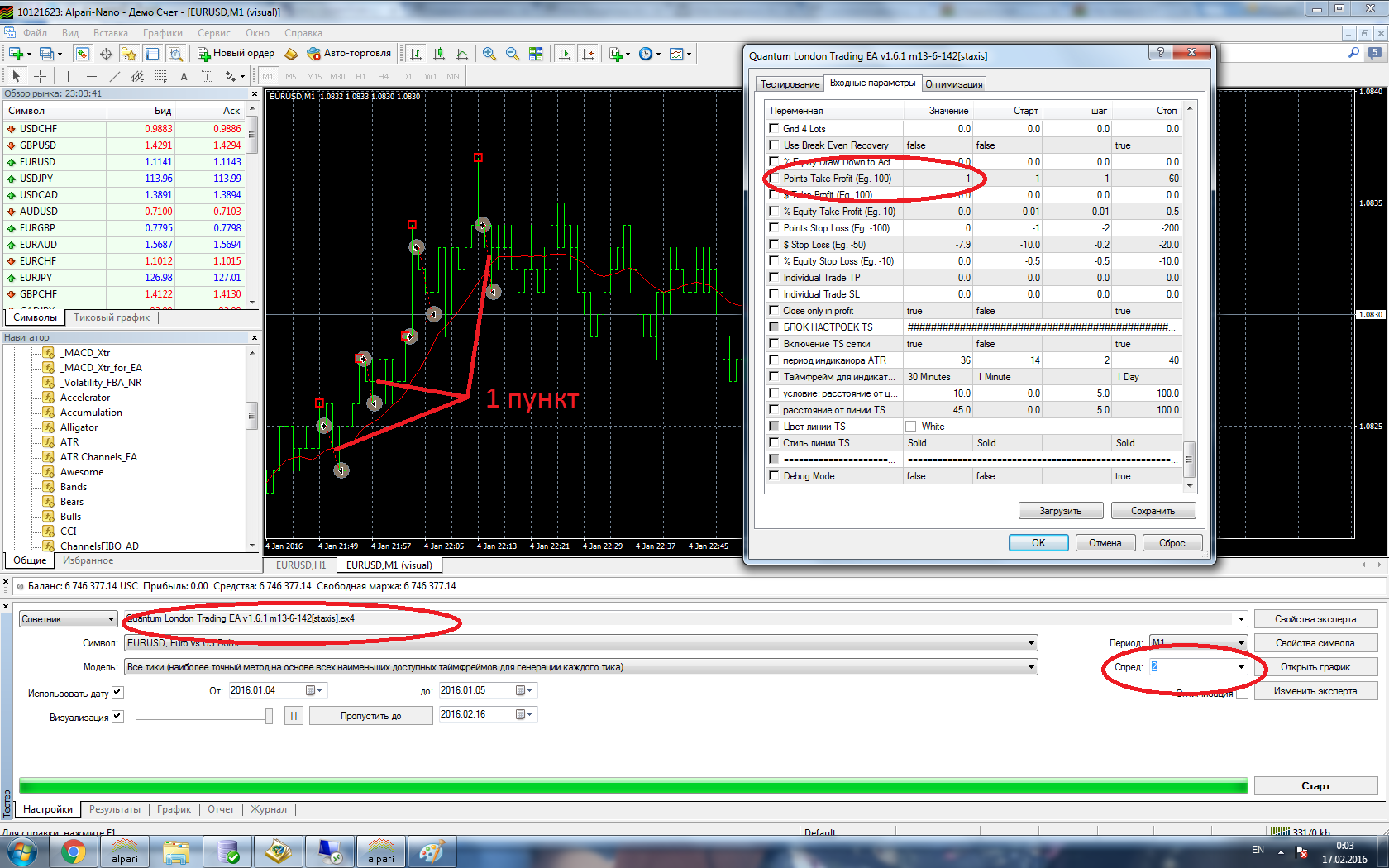
Task: Check the Grid 4 Lots parameter box
Action: 775,128
